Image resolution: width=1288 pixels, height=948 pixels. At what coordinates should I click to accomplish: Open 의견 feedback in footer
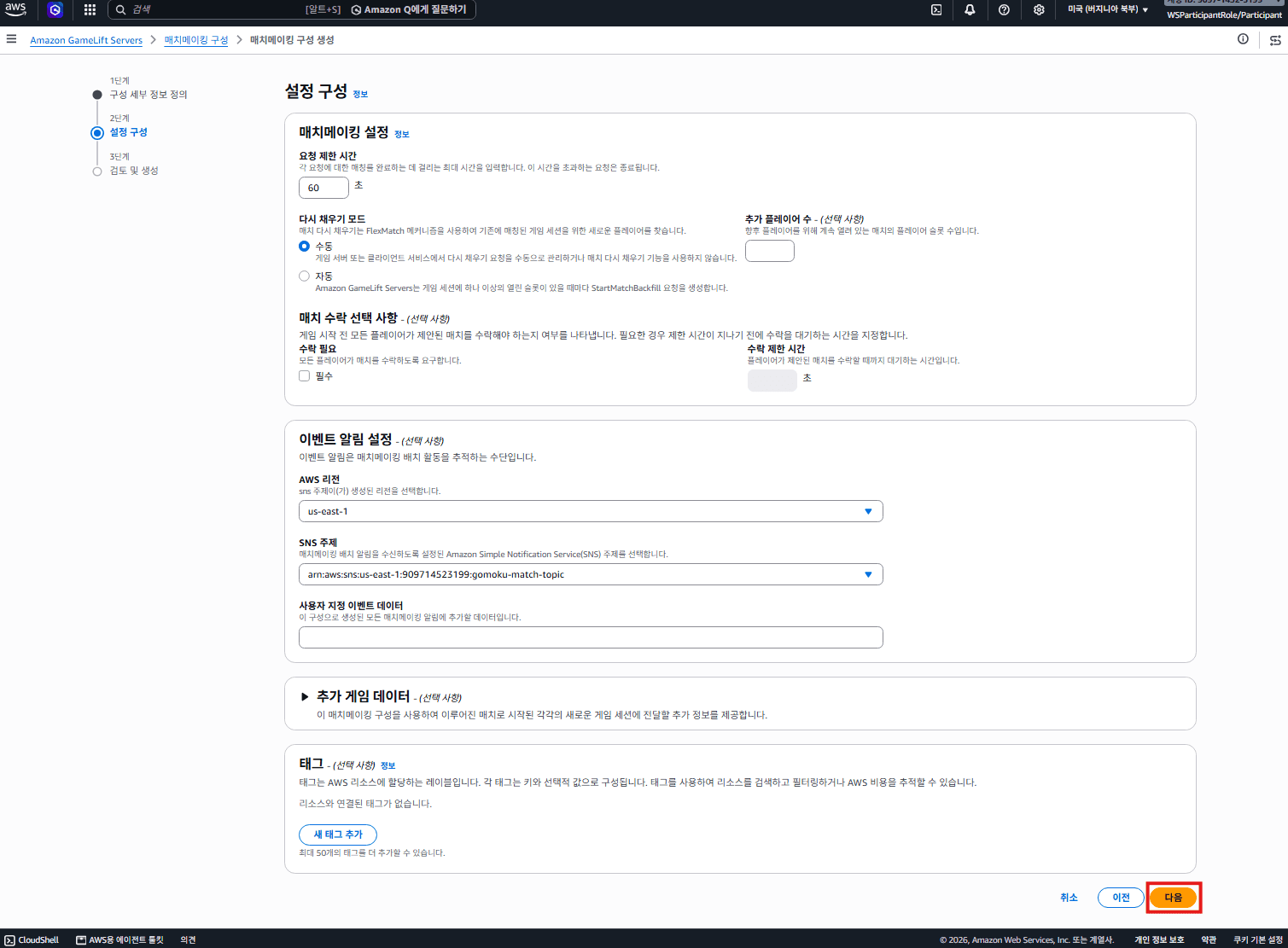(x=188, y=939)
